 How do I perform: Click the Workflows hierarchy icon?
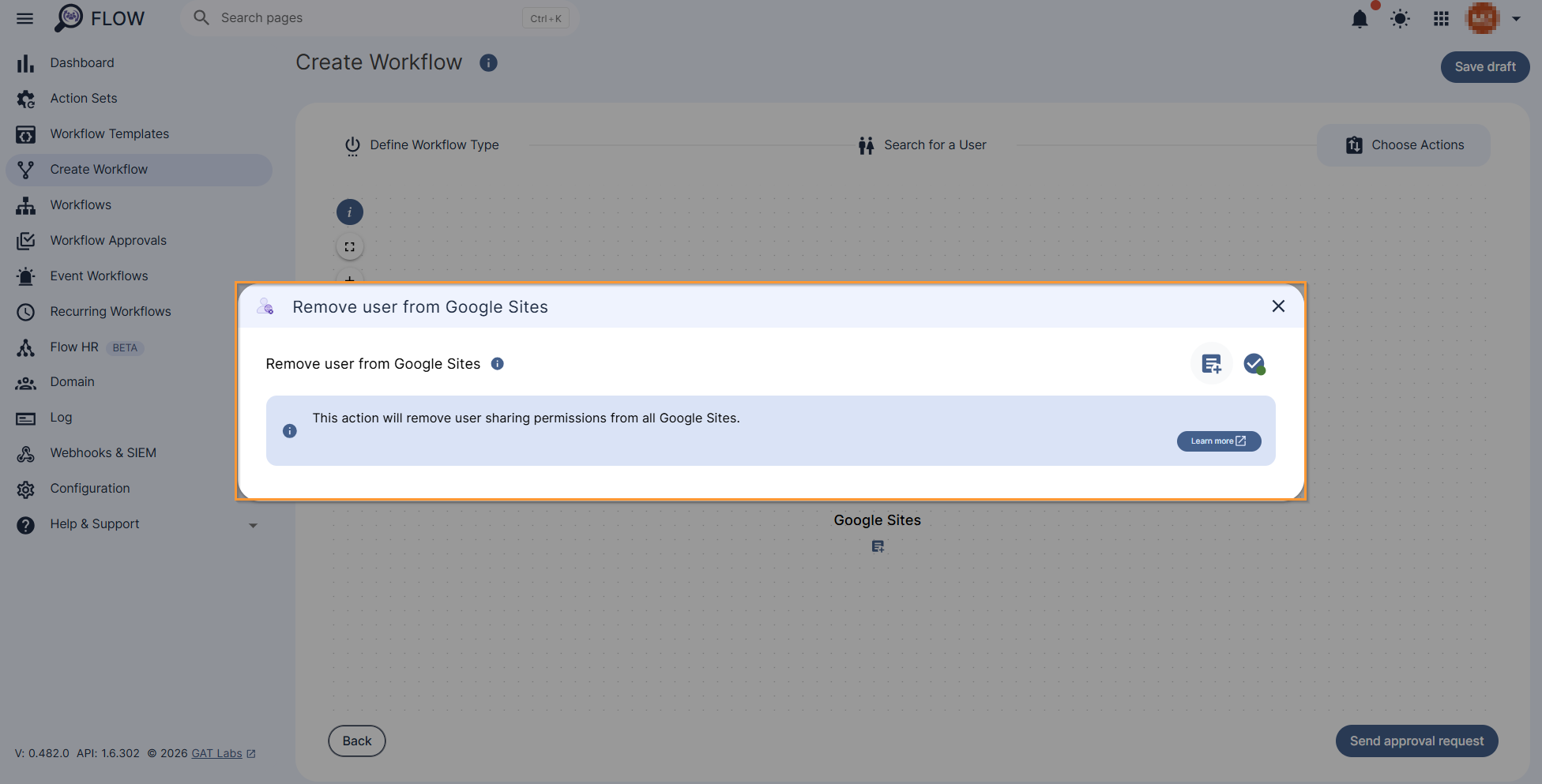coord(25,205)
